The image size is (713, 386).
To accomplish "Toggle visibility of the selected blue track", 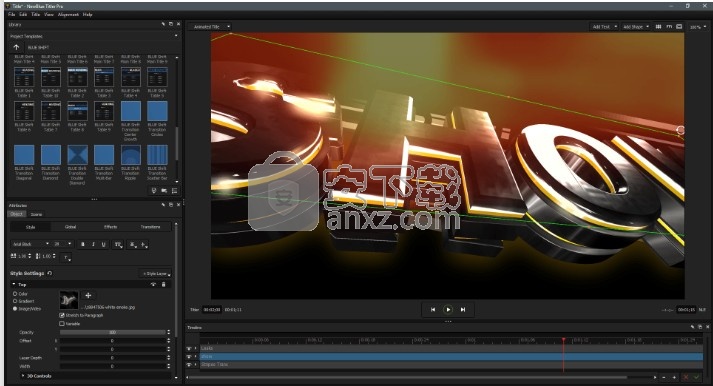I will click(189, 357).
